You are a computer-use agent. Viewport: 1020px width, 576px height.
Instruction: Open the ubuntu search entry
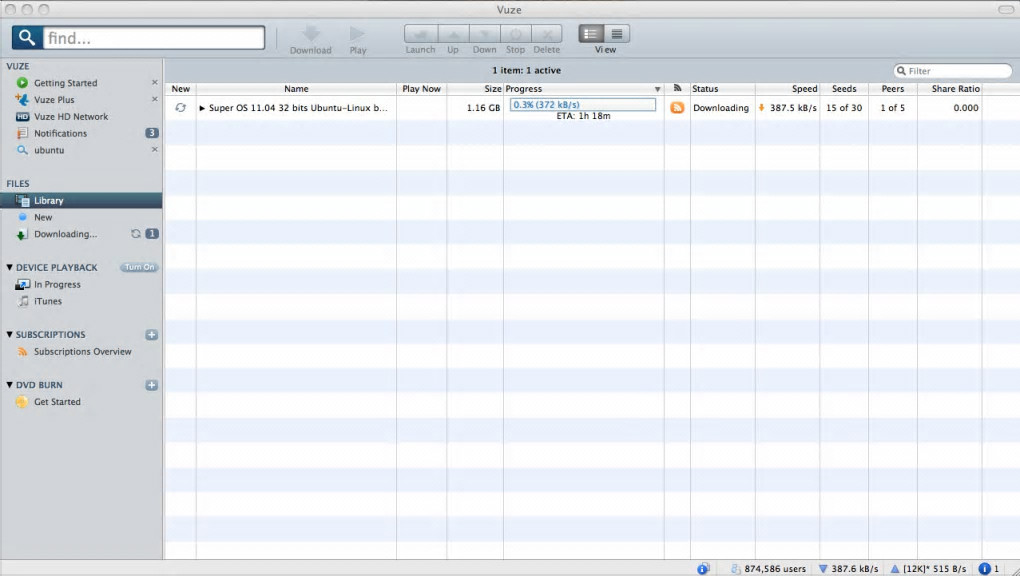click(x=49, y=150)
